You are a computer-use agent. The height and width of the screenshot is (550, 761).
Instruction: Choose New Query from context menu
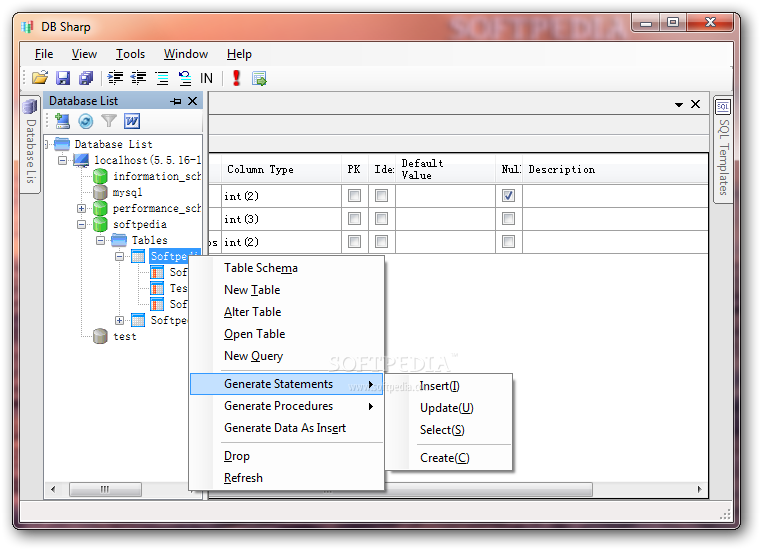click(286, 356)
